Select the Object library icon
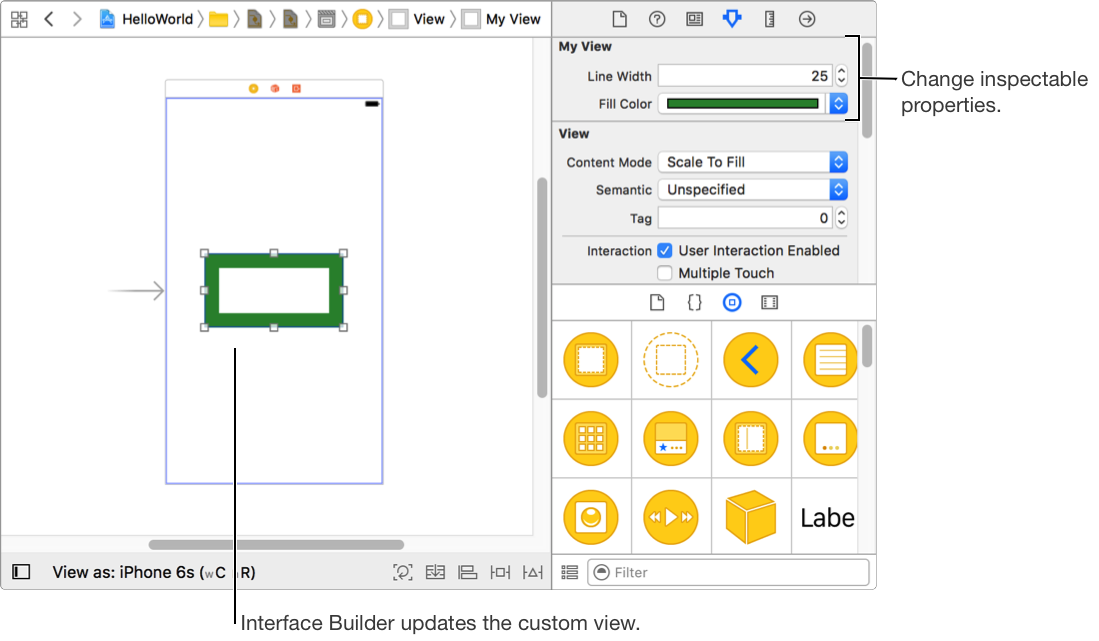Screen dimensions: 1099x641 (x=732, y=302)
